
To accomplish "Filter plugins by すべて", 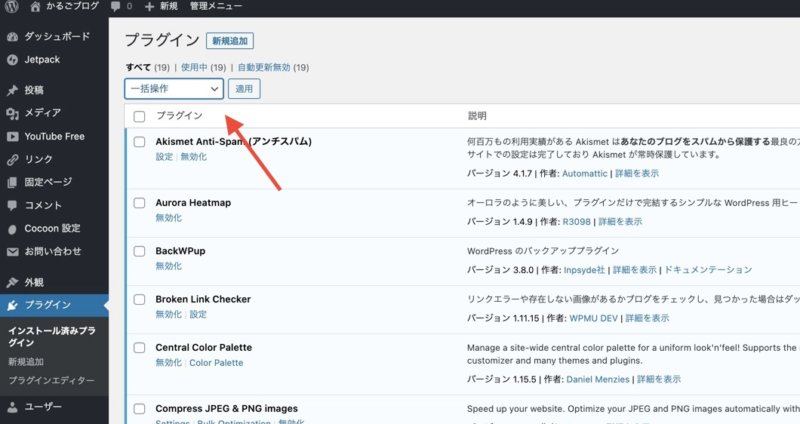I will click(x=138, y=67).
